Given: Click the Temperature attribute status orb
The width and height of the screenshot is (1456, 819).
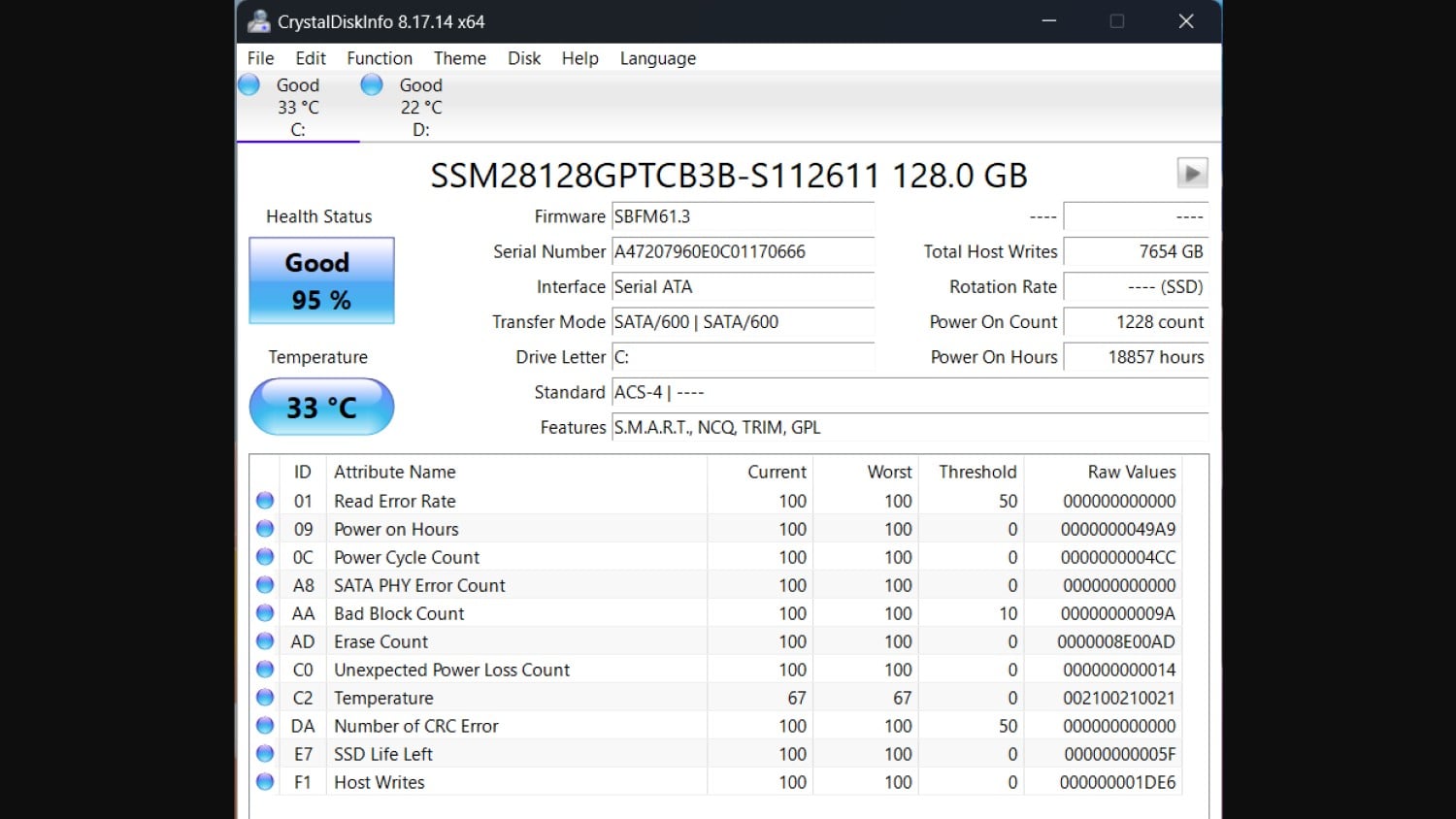Looking at the screenshot, I should pos(265,698).
